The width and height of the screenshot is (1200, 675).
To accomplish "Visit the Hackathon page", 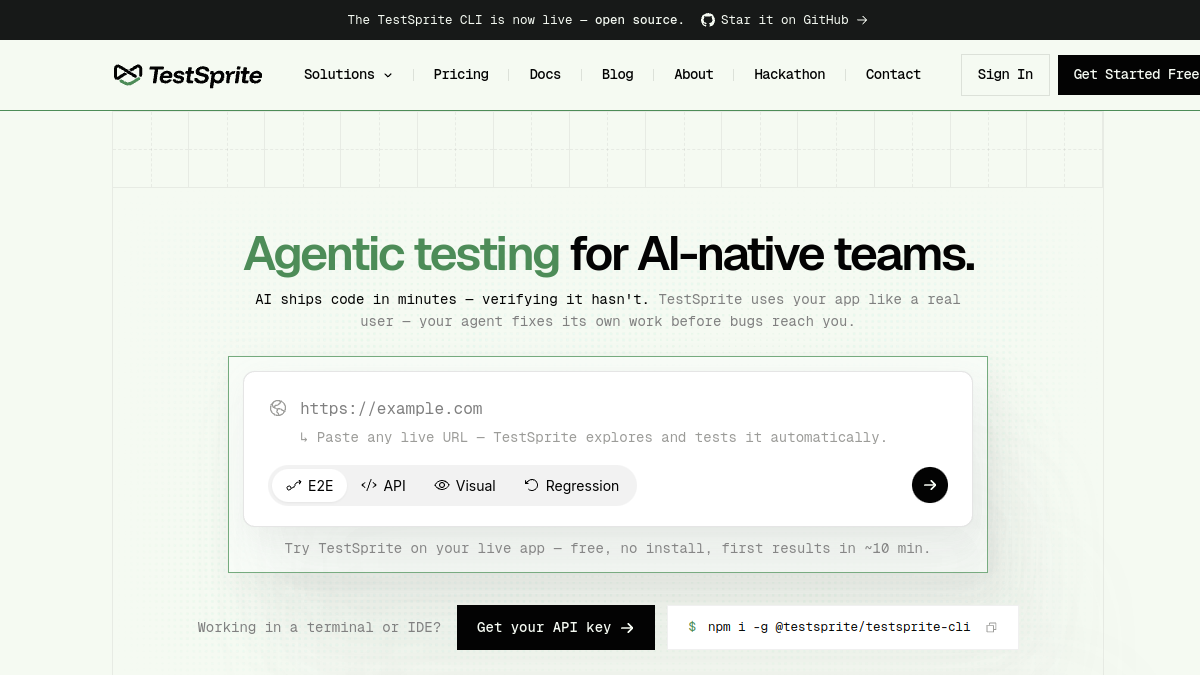I will (x=790, y=74).
